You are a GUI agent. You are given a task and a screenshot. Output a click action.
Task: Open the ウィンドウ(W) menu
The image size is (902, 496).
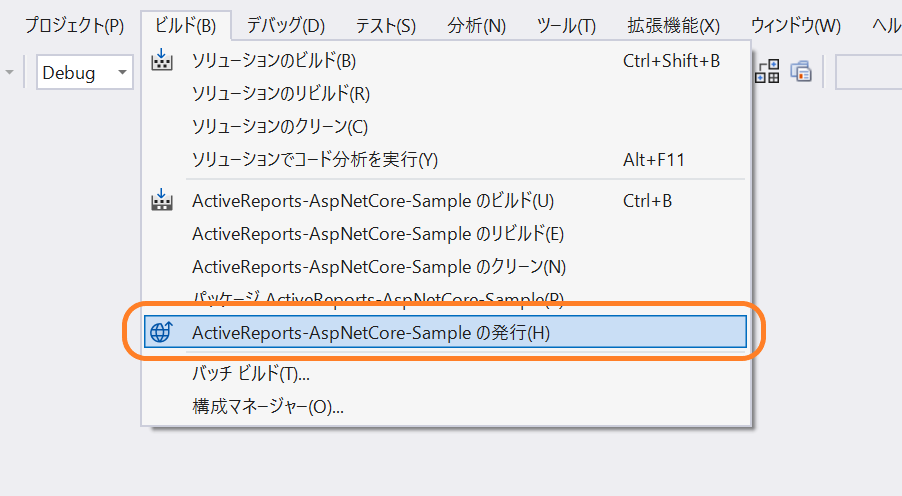[796, 26]
